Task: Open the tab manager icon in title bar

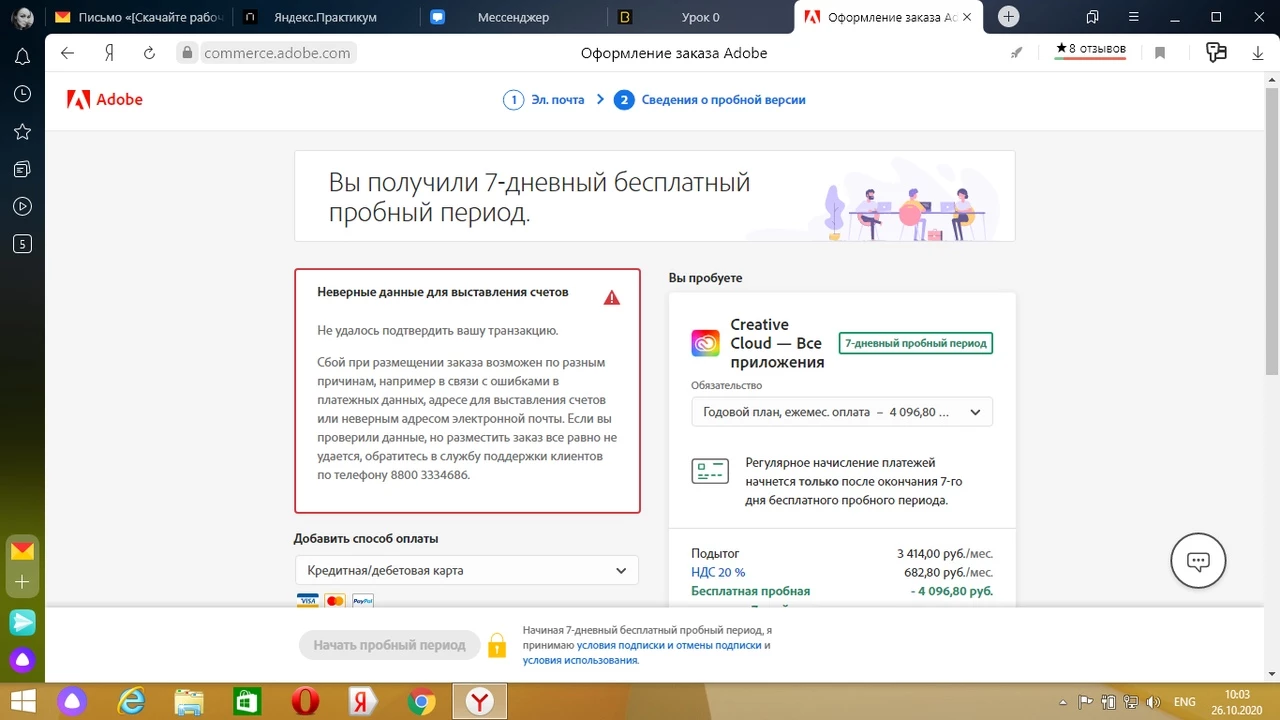Action: 1092,17
